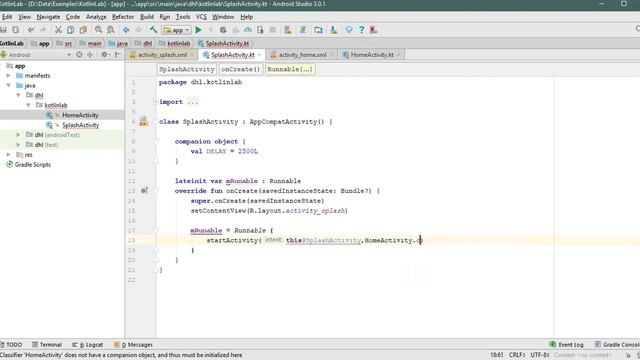The image size is (640, 360).
Task: Open the Tools menu
Action: click(183, 17)
